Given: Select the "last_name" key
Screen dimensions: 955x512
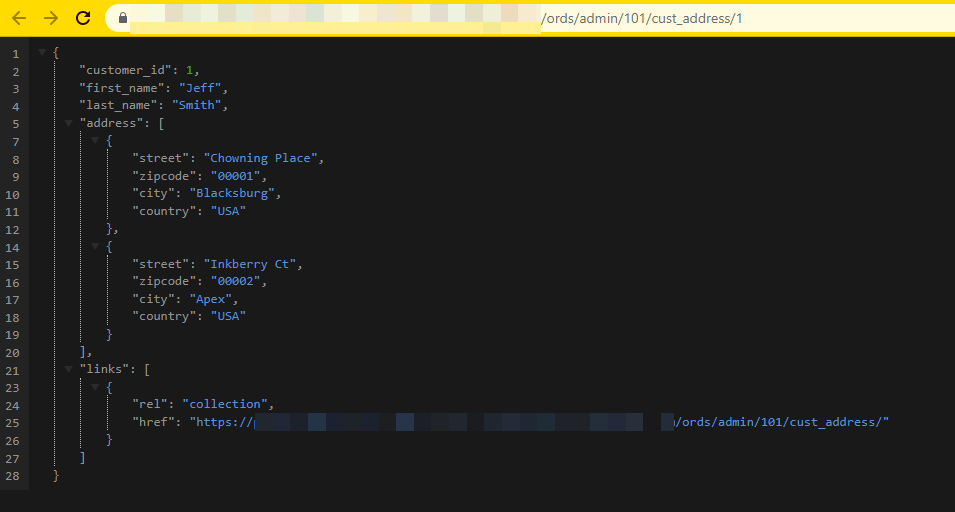Looking at the screenshot, I should 119,105.
